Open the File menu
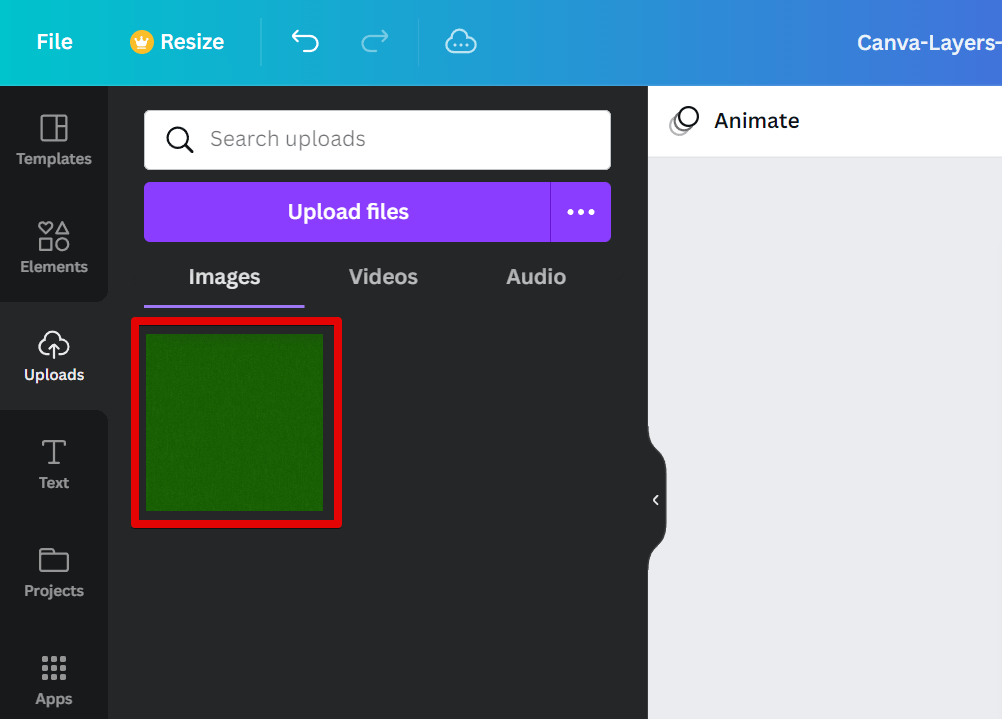The height and width of the screenshot is (719, 1002). click(54, 42)
